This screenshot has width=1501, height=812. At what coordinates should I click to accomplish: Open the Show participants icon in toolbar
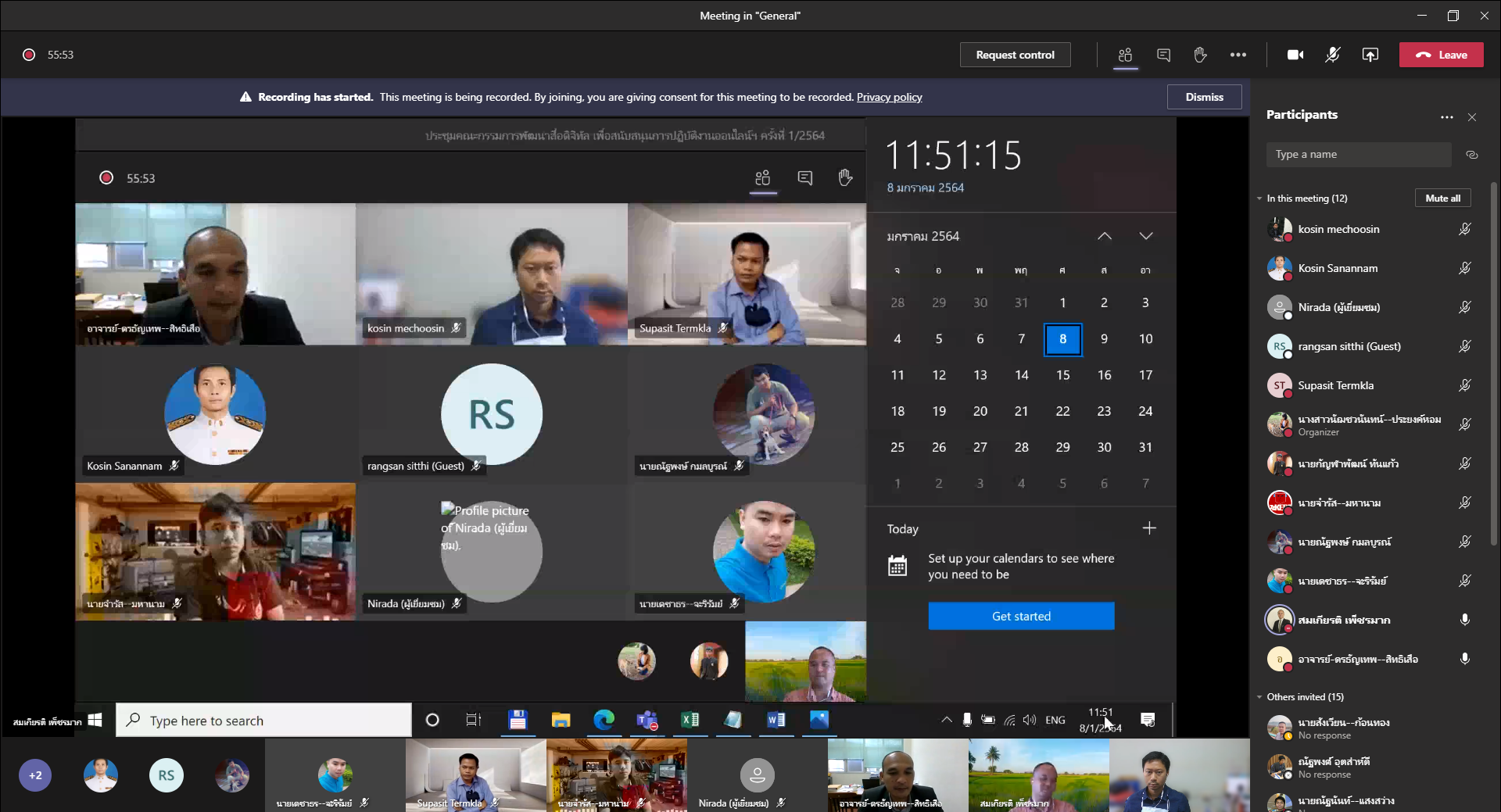(x=1125, y=55)
